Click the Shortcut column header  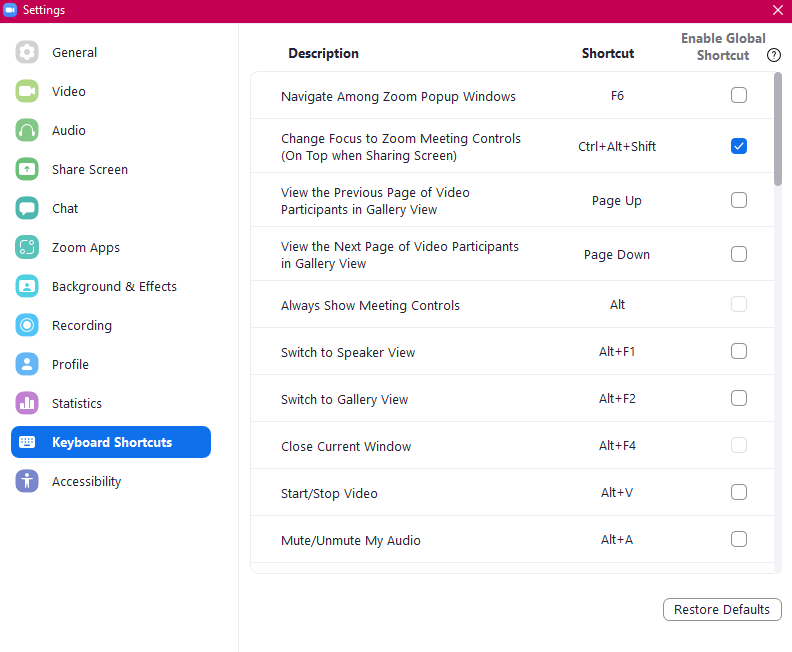point(608,54)
